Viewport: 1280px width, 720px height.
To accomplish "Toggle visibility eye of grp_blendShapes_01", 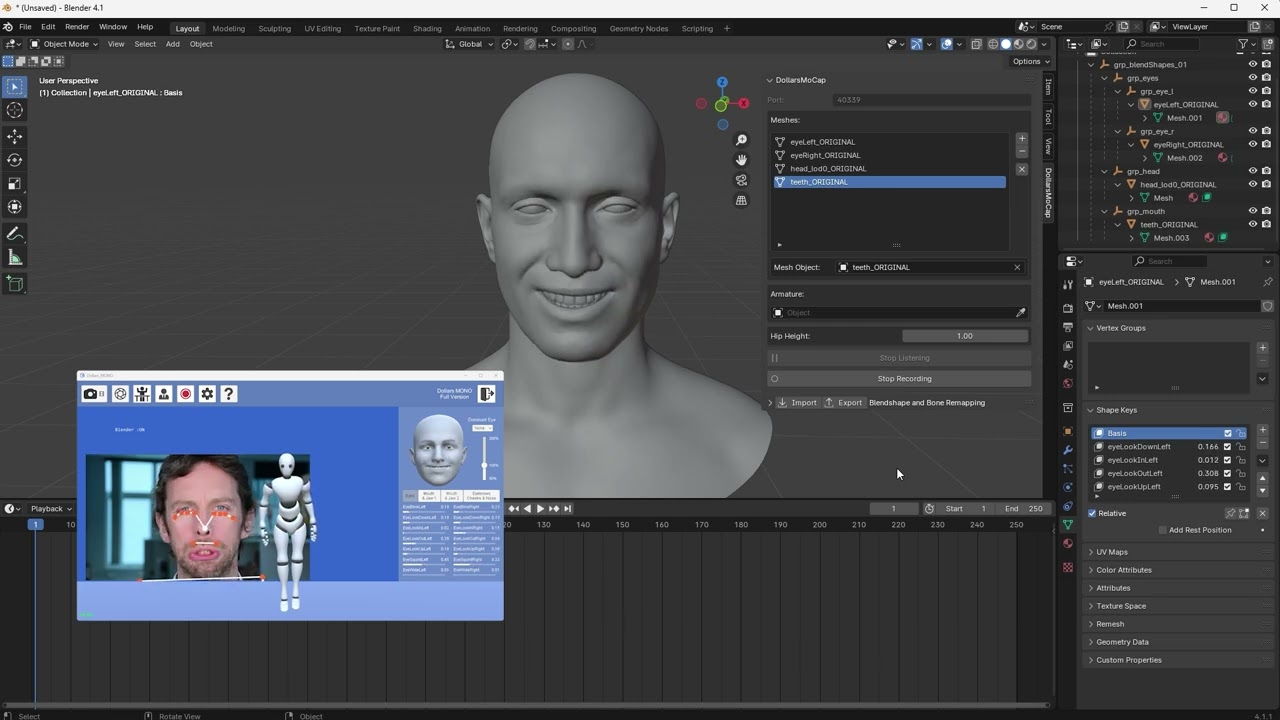I will (1252, 64).
